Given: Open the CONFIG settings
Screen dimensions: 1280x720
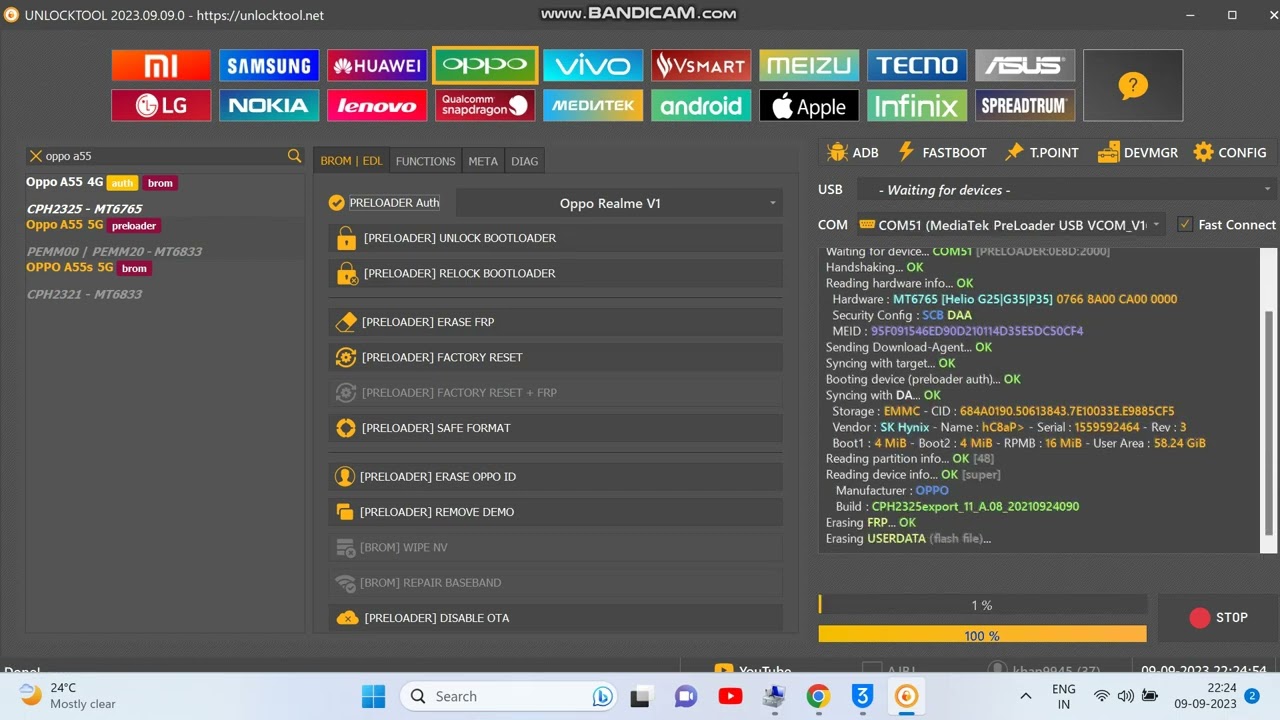Looking at the screenshot, I should [1230, 152].
